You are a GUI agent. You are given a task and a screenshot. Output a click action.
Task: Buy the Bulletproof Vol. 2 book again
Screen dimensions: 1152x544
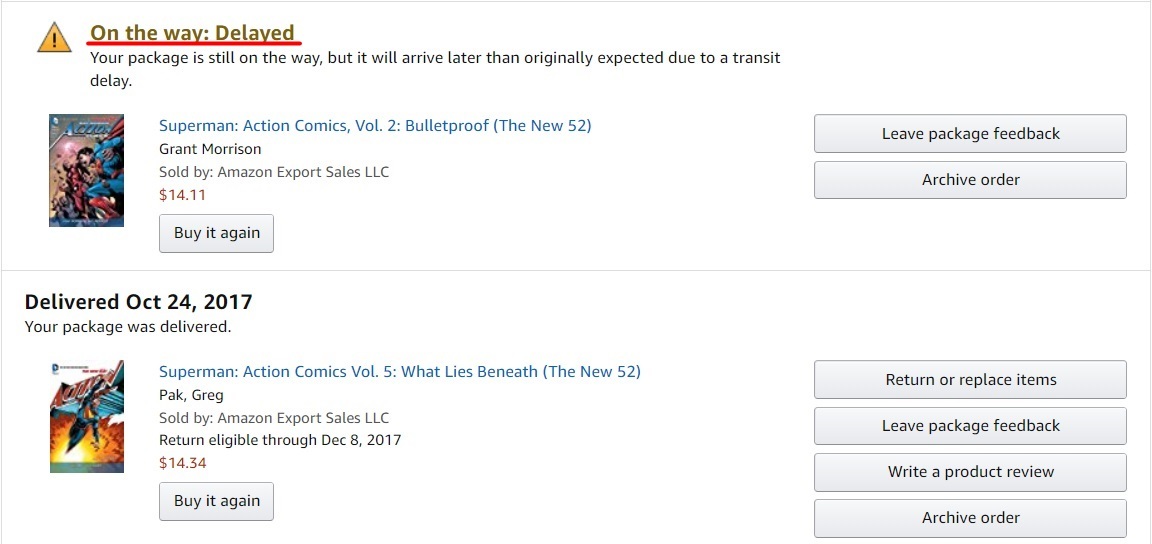217,233
